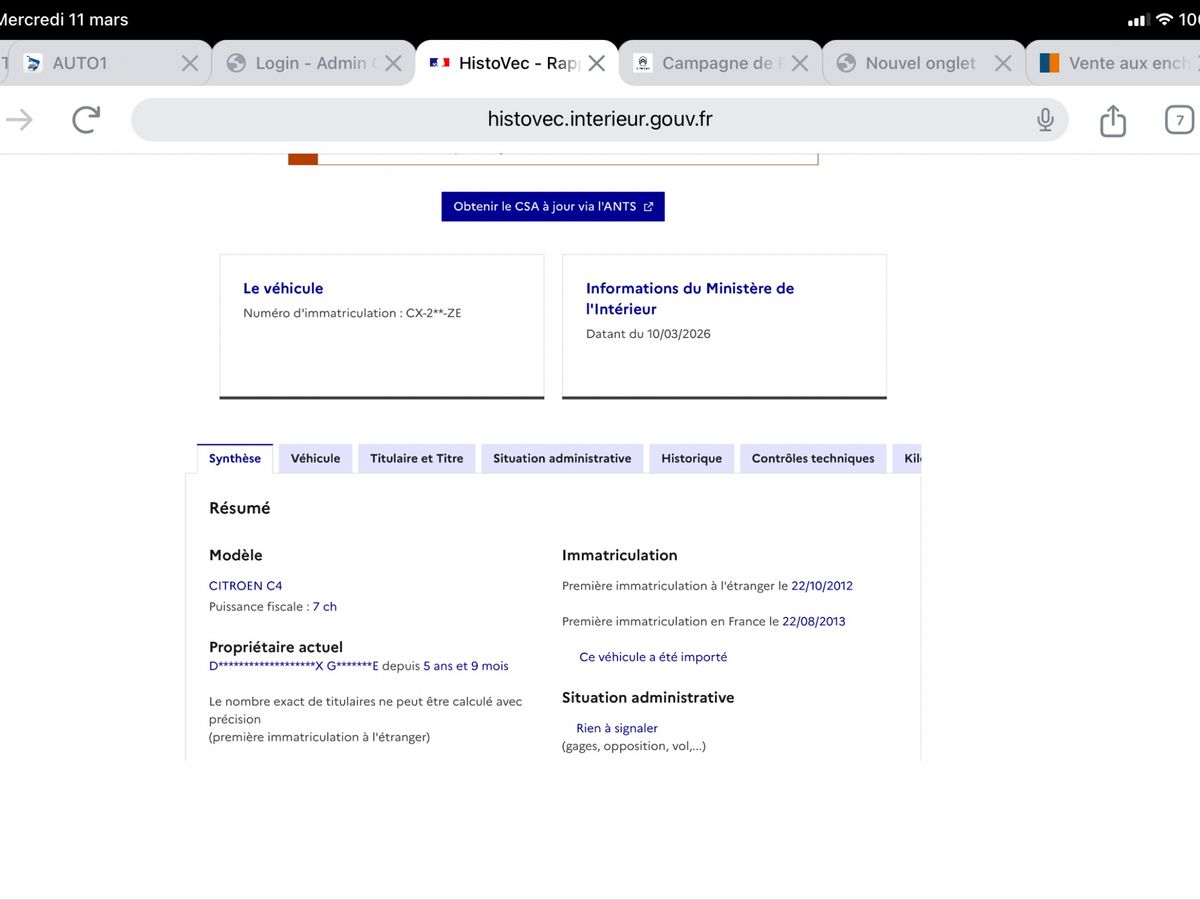Click the forward navigation arrow
The height and width of the screenshot is (900, 1200).
pos(20,120)
